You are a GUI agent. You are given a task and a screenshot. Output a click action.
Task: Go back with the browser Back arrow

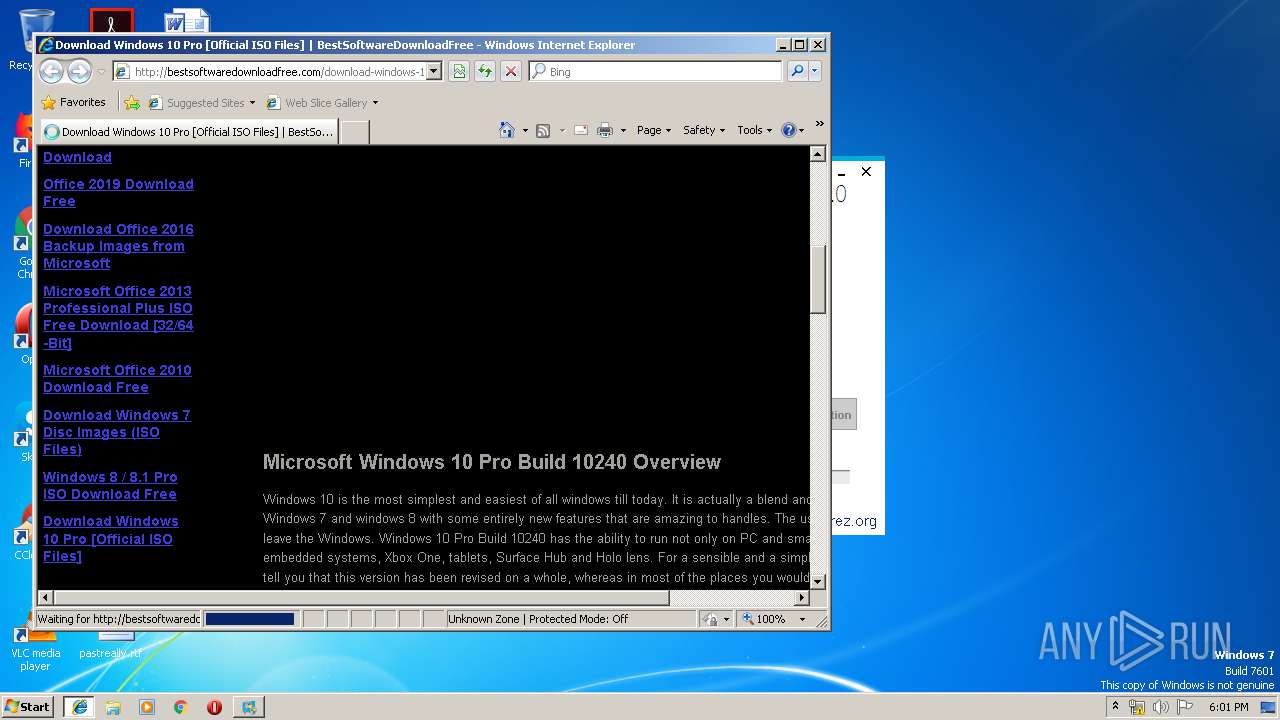point(51,71)
